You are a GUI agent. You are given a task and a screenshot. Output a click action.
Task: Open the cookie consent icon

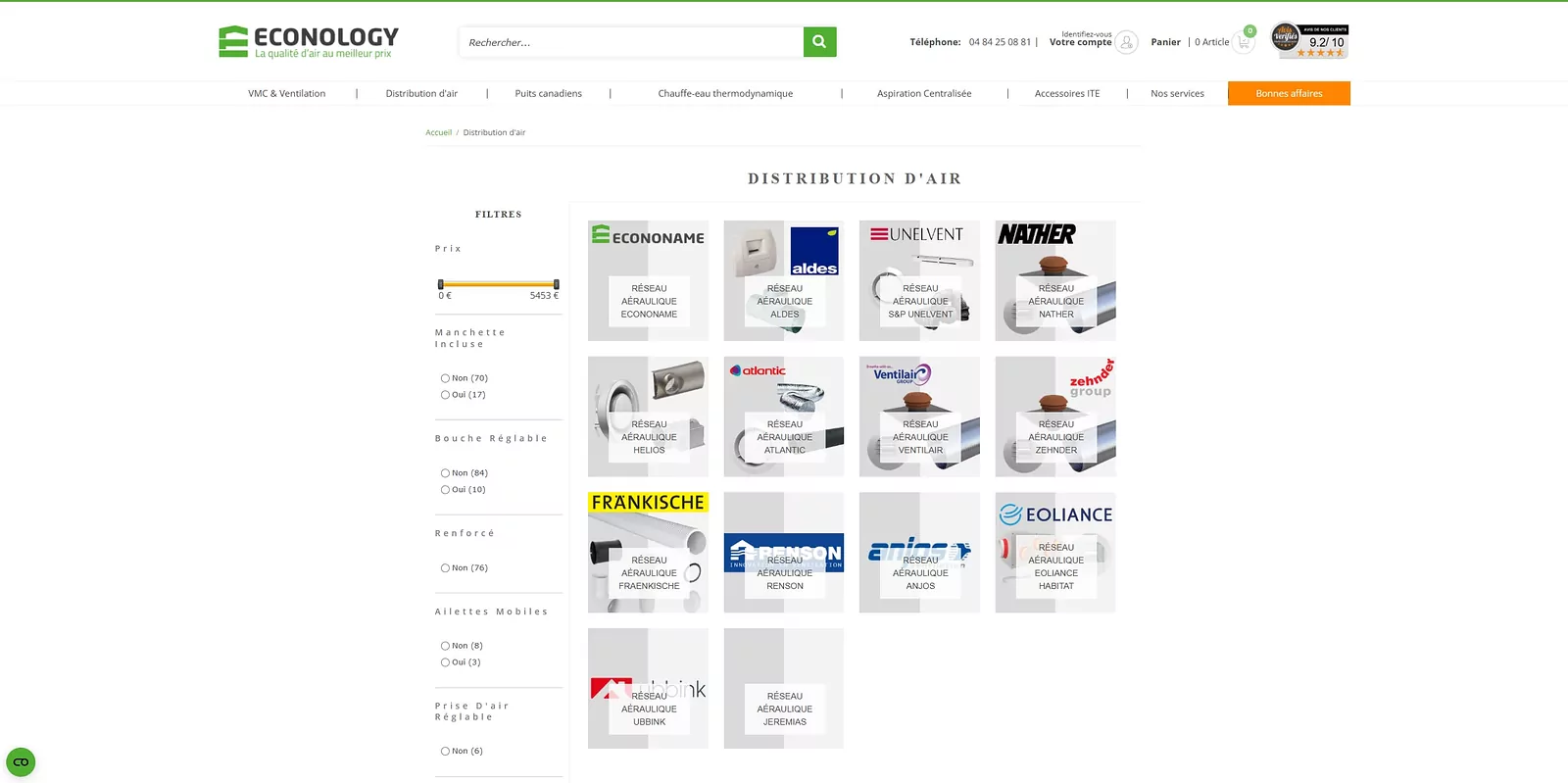[x=21, y=761]
